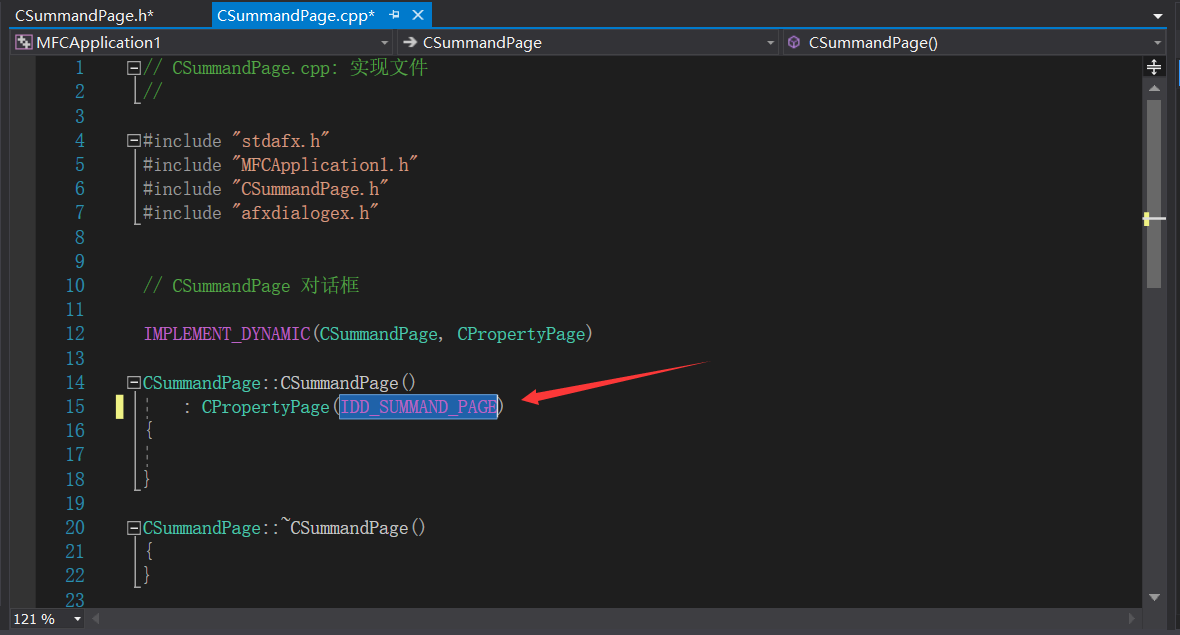Unpin the CSummandPage.cpp document tab
Screen dimensions: 1180x635
click(398, 15)
